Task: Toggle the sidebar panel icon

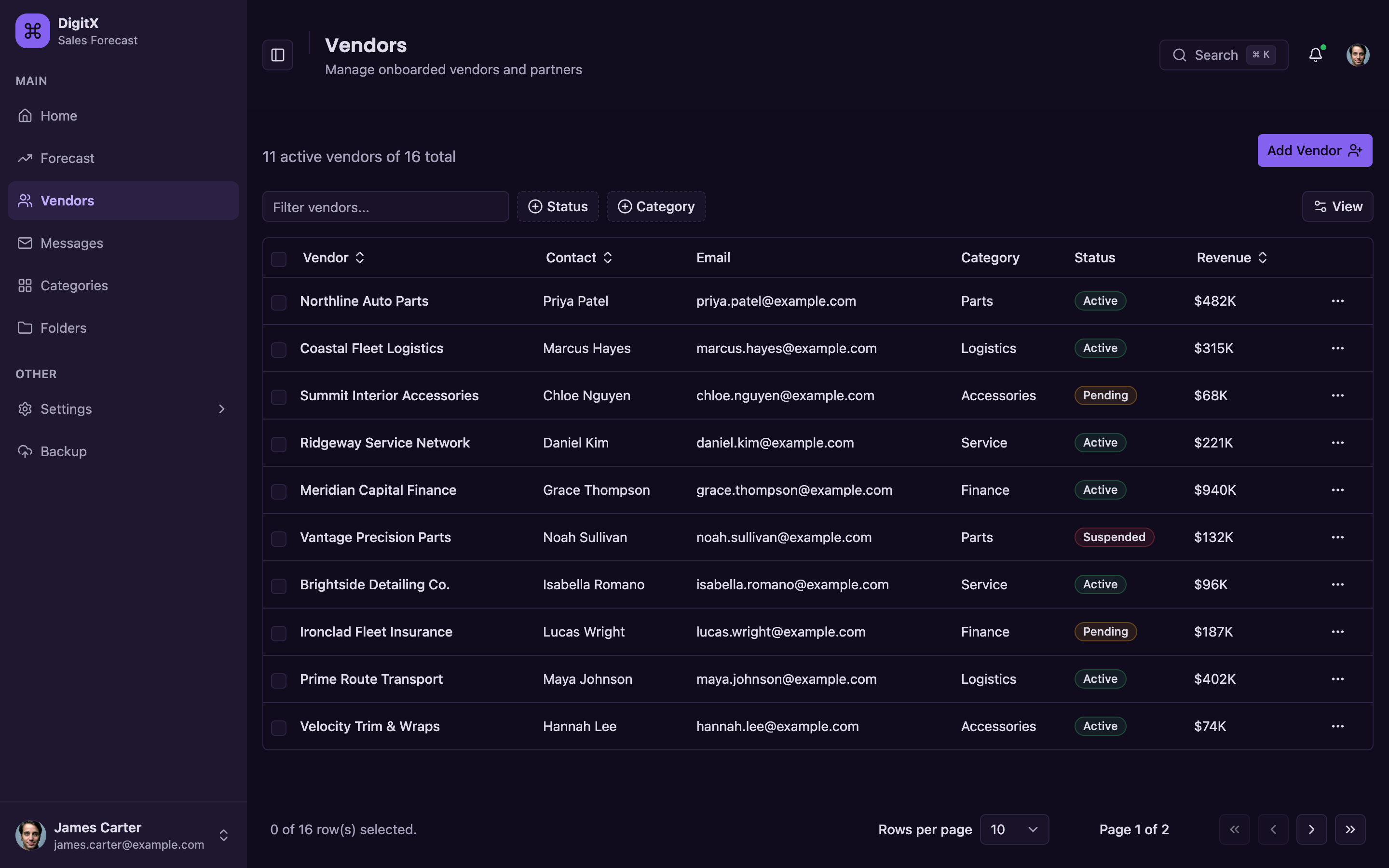Action: pyautogui.click(x=278, y=55)
